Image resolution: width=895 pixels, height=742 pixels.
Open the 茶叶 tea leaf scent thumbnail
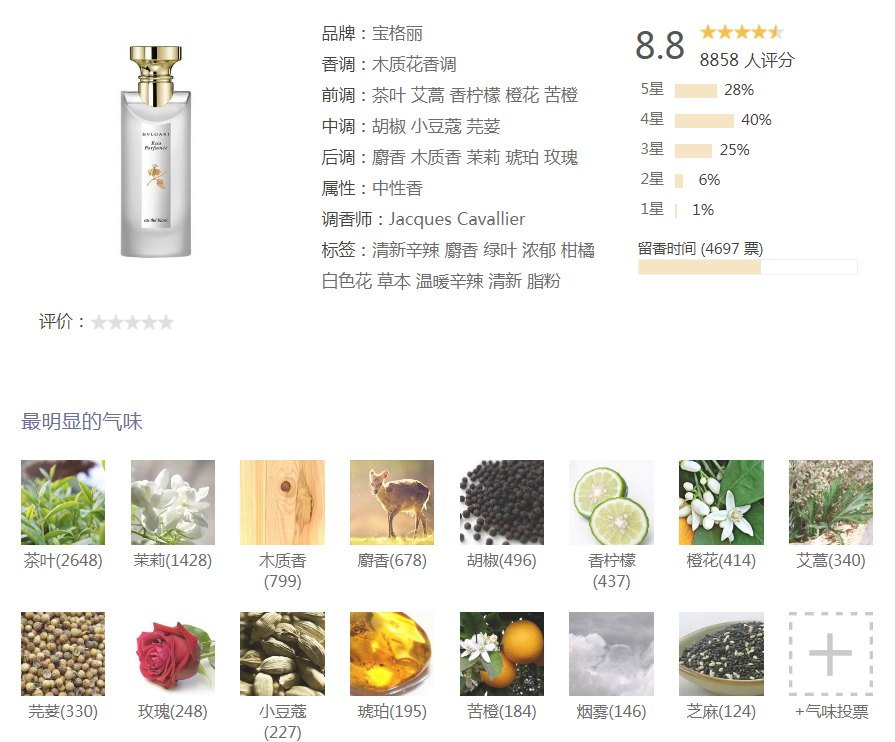[63, 502]
